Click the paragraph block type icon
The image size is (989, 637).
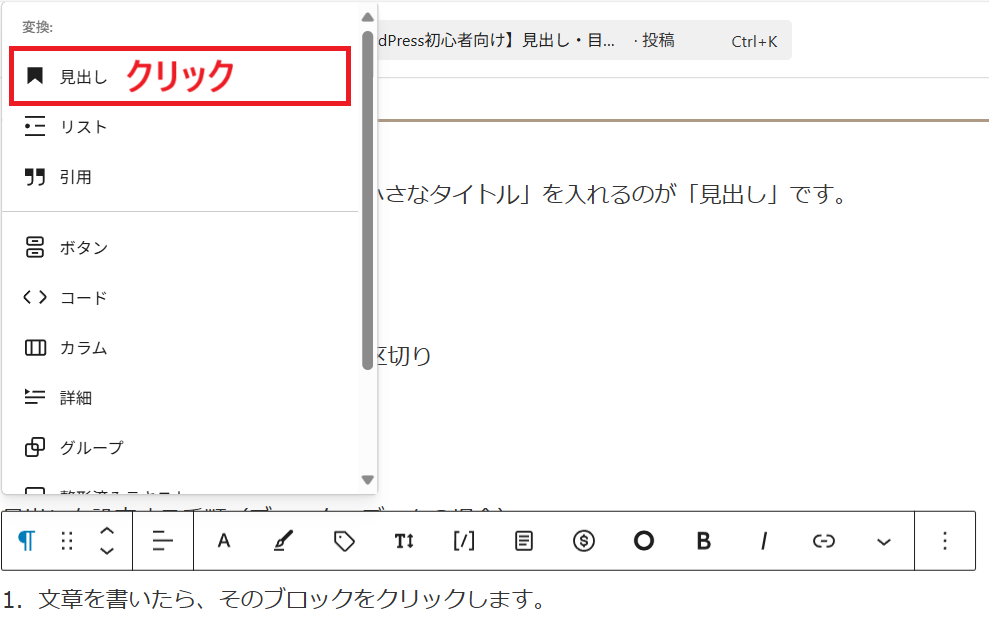[x=27, y=541]
